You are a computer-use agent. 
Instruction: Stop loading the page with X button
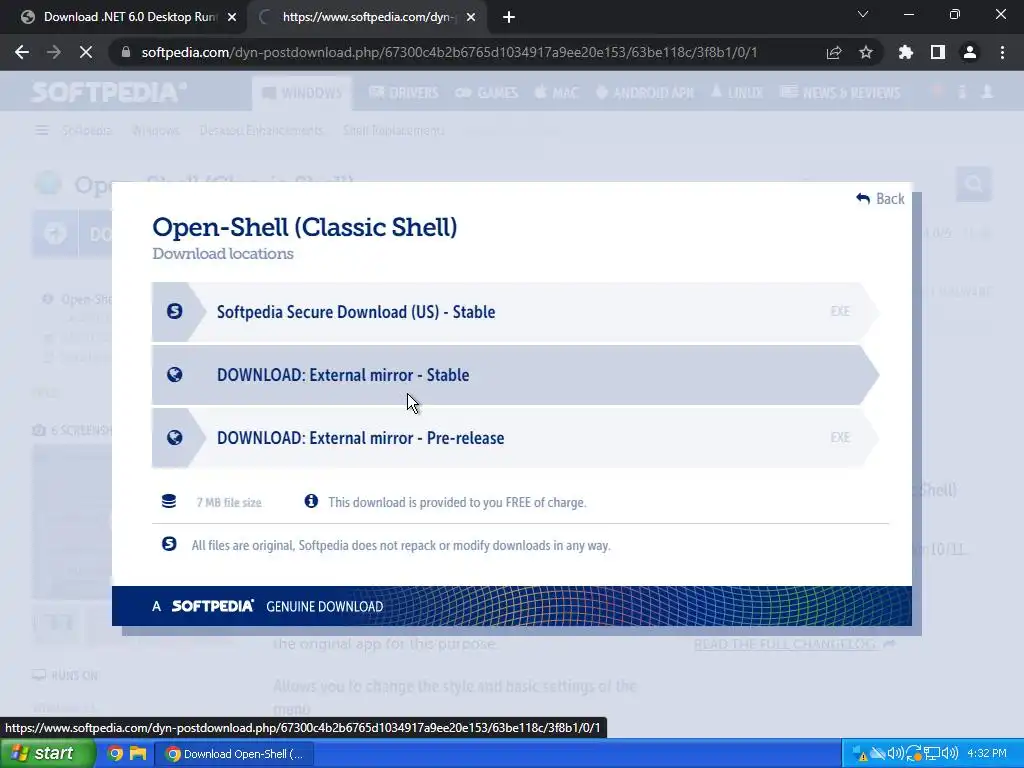tap(86, 52)
